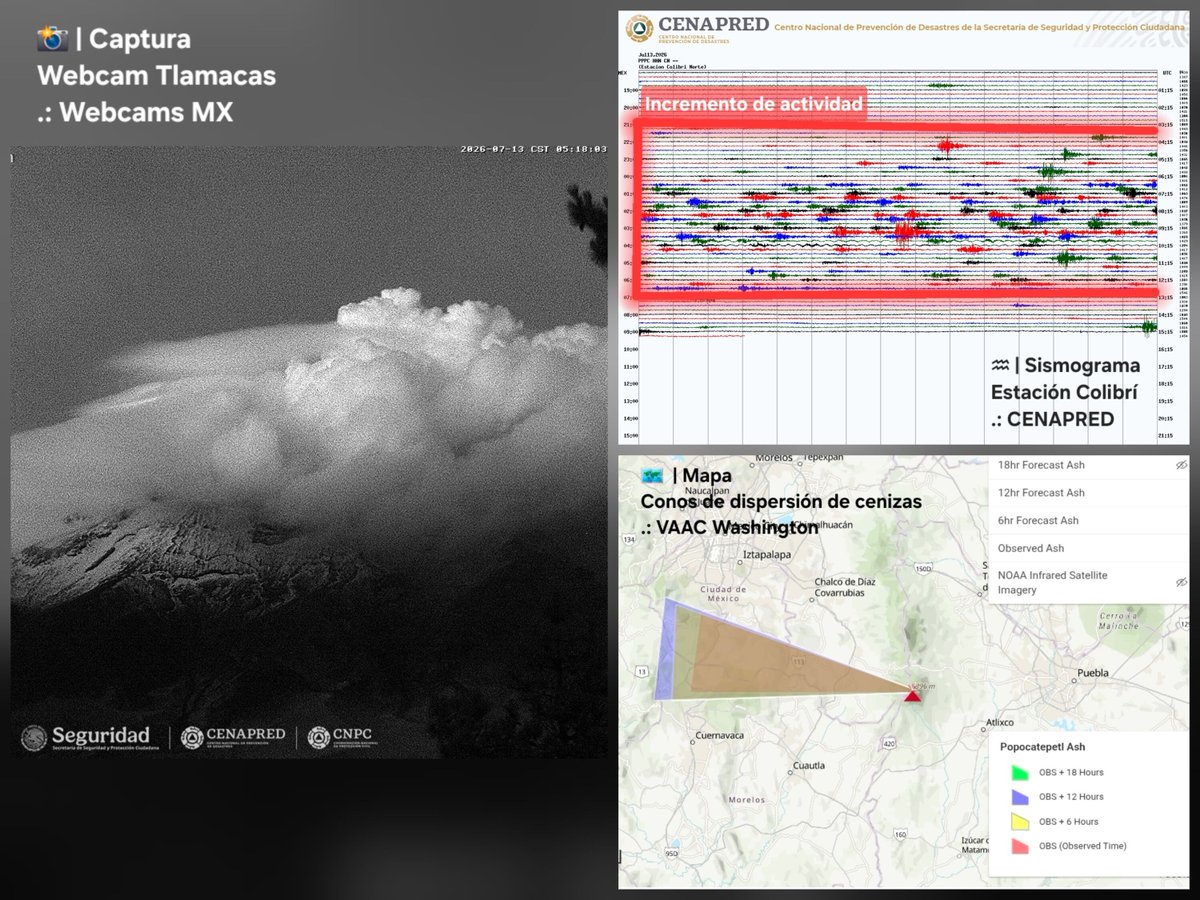Click the Popocatepetl Ash legend title
The image size is (1200, 900).
click(1043, 747)
